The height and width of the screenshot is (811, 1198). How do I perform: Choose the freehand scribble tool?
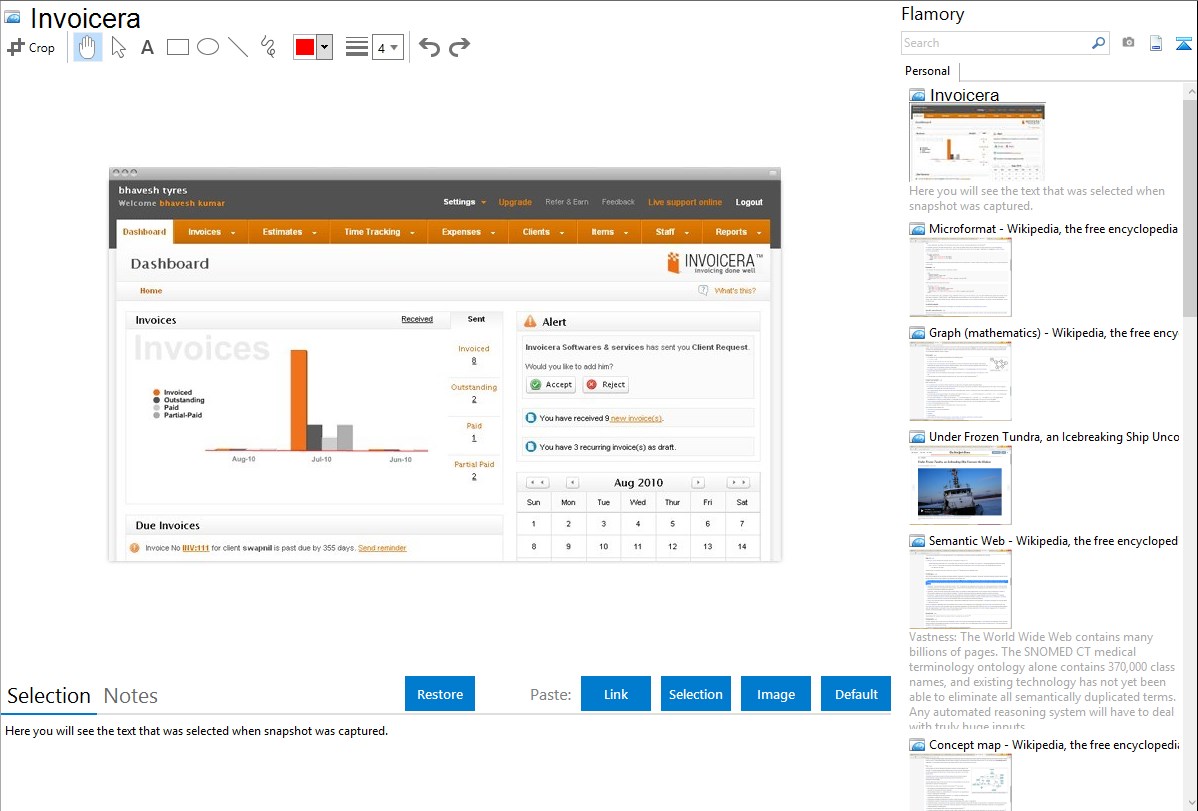pos(268,47)
